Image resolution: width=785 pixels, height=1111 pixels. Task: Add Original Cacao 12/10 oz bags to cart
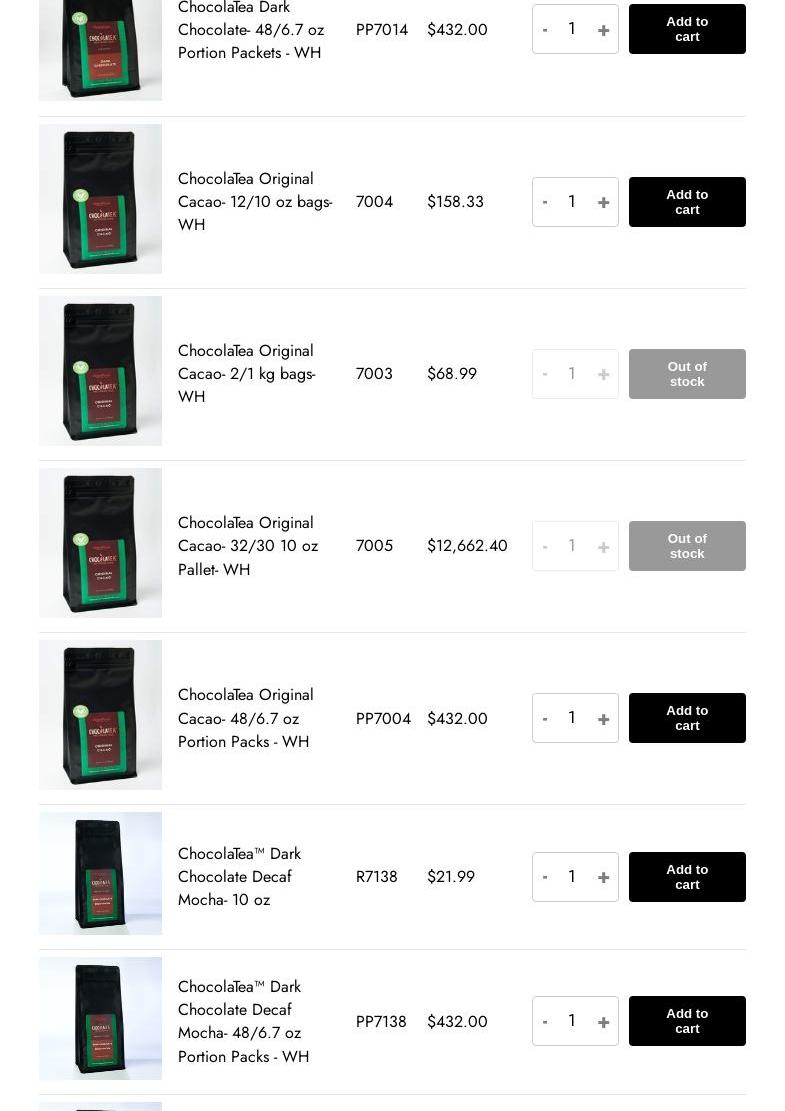[687, 202]
